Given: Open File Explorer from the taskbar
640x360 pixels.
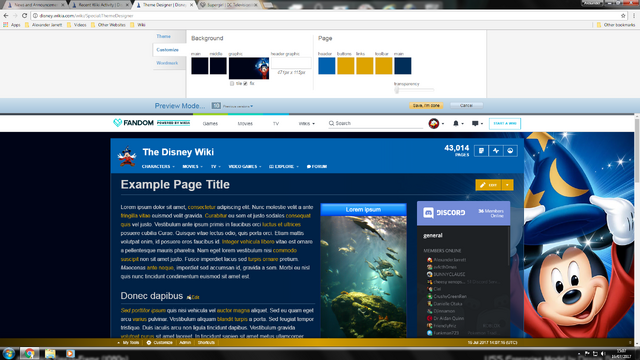Looking at the screenshot, I should (50, 353).
